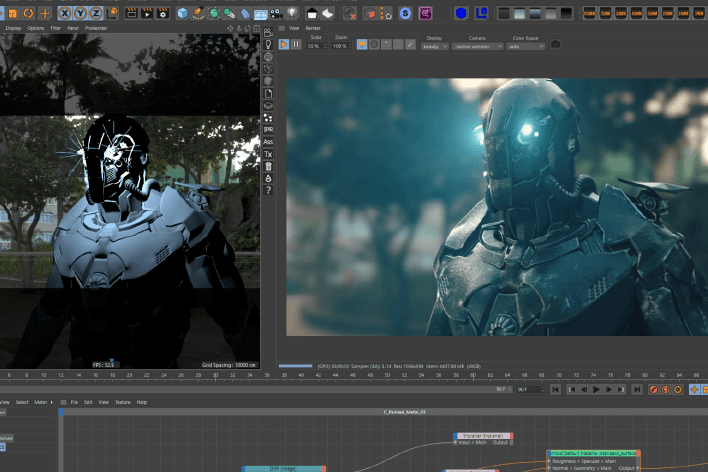Screen dimensions: 708x472
Task: Open the blue Deformer object icon
Action: pos(245,14)
